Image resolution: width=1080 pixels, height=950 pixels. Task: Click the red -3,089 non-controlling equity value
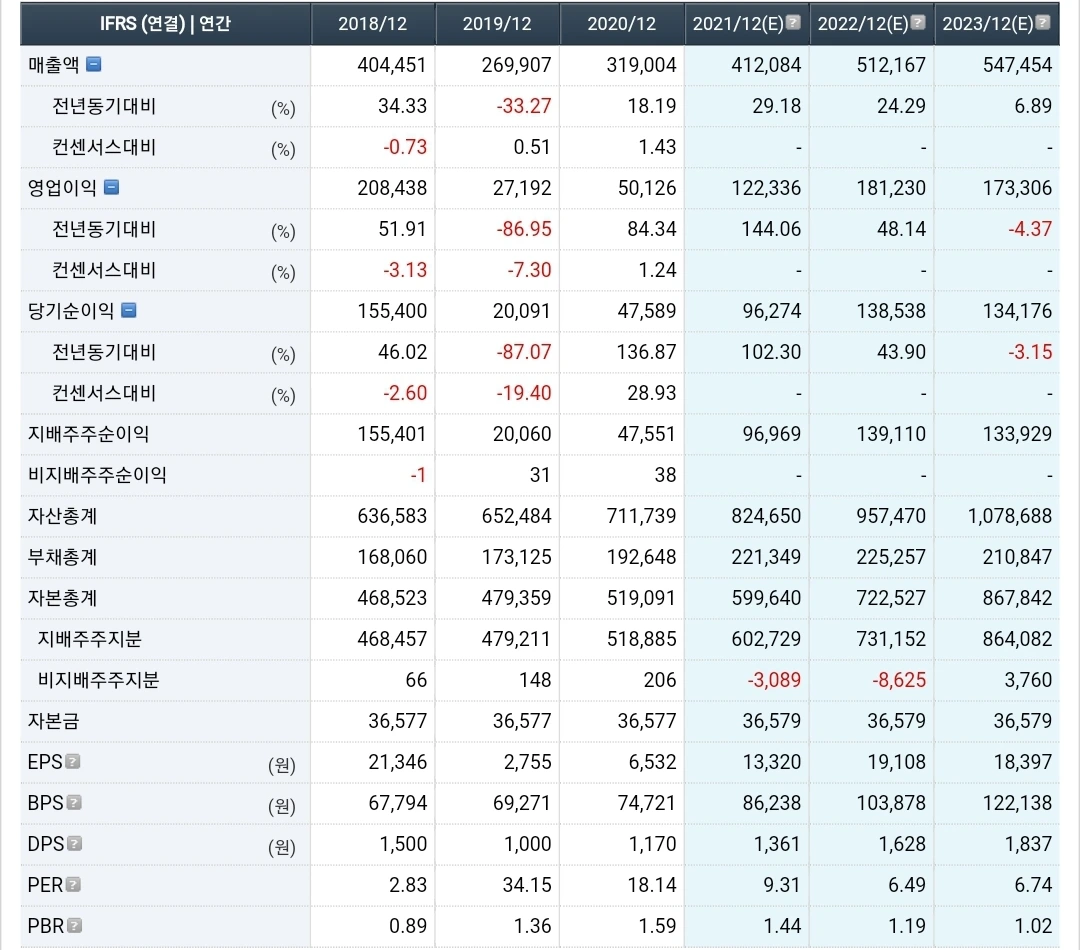774,680
